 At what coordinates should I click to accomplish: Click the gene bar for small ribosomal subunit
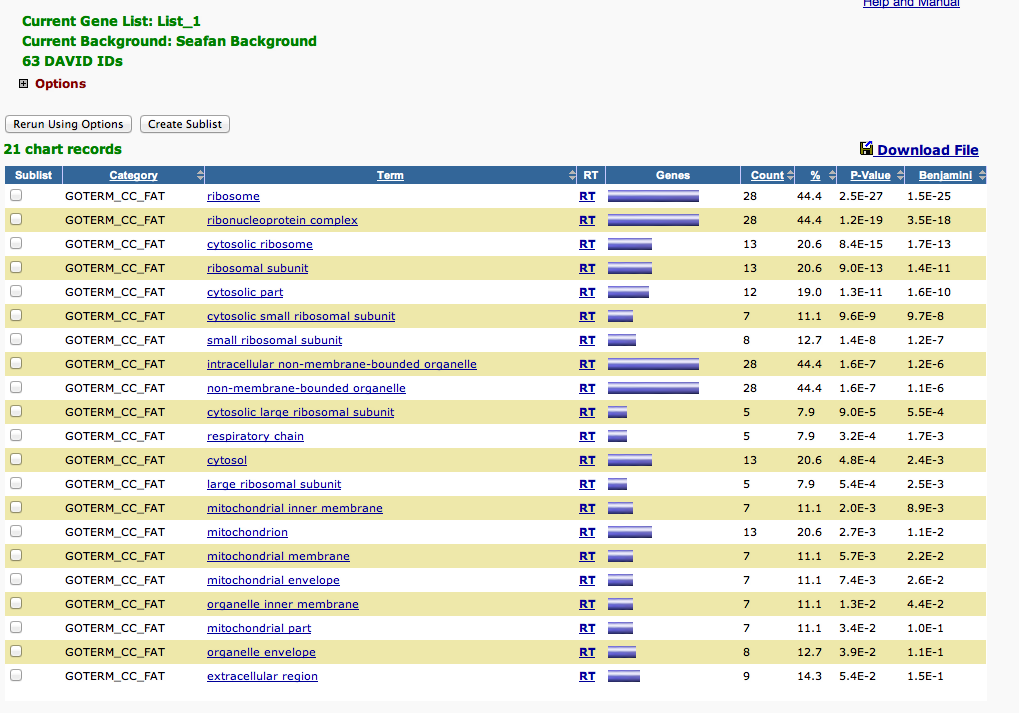tap(622, 340)
